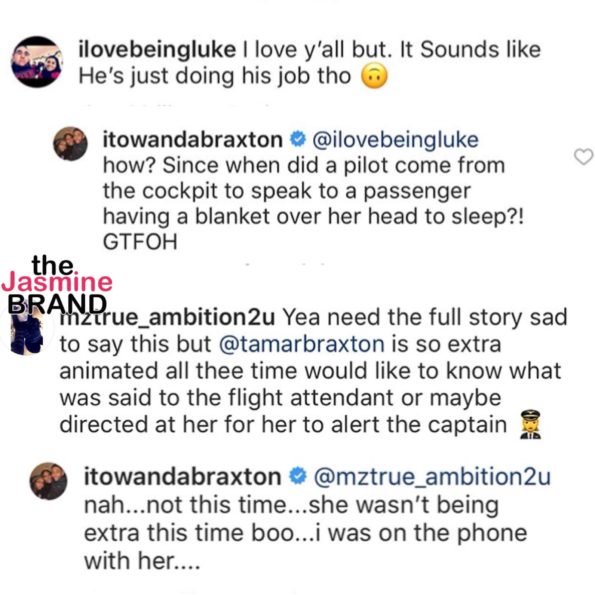Click the @ilovebeingluke mention link
This screenshot has height=595, width=595.
coord(395,140)
